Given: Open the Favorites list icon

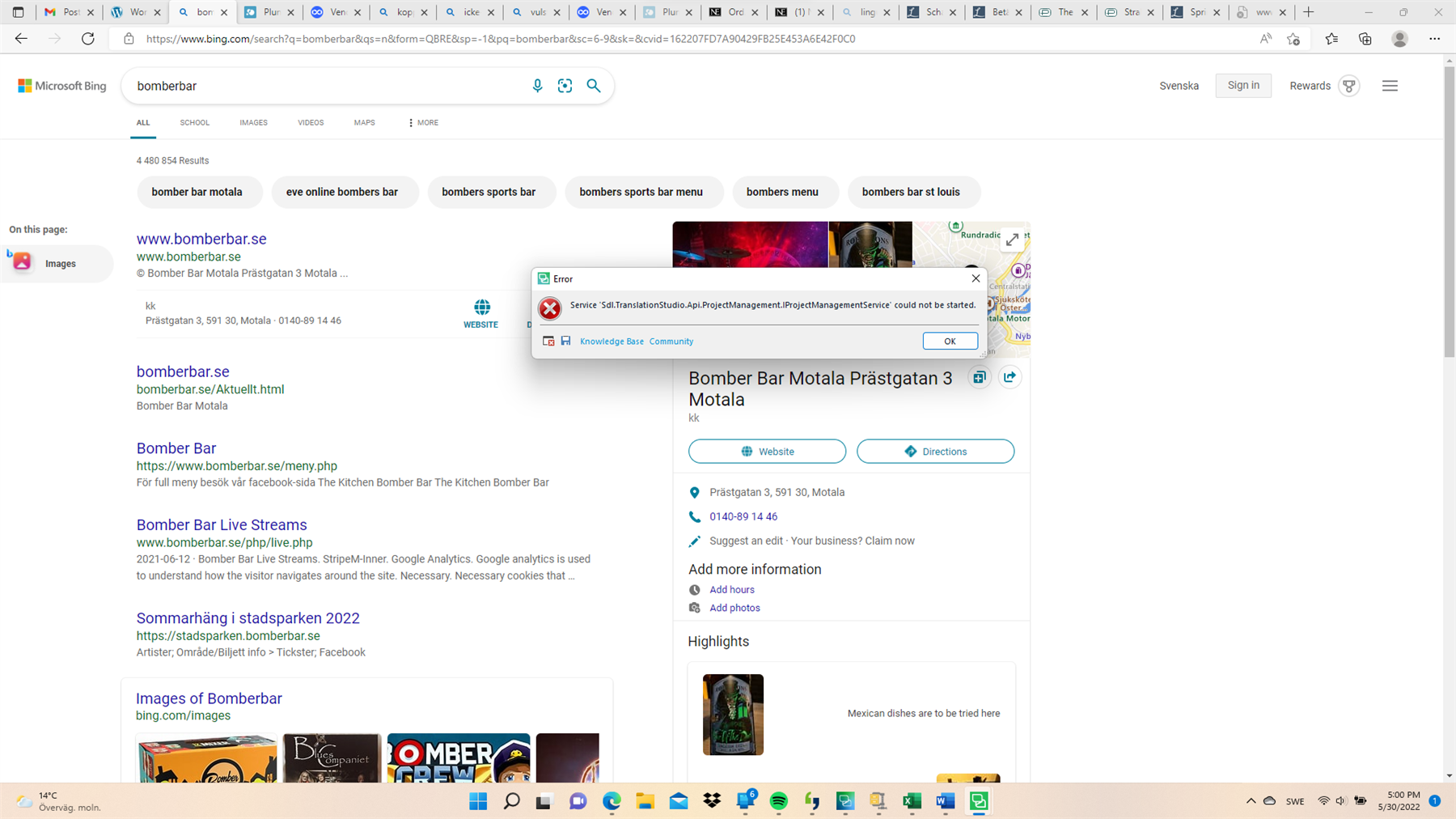Looking at the screenshot, I should [1331, 38].
